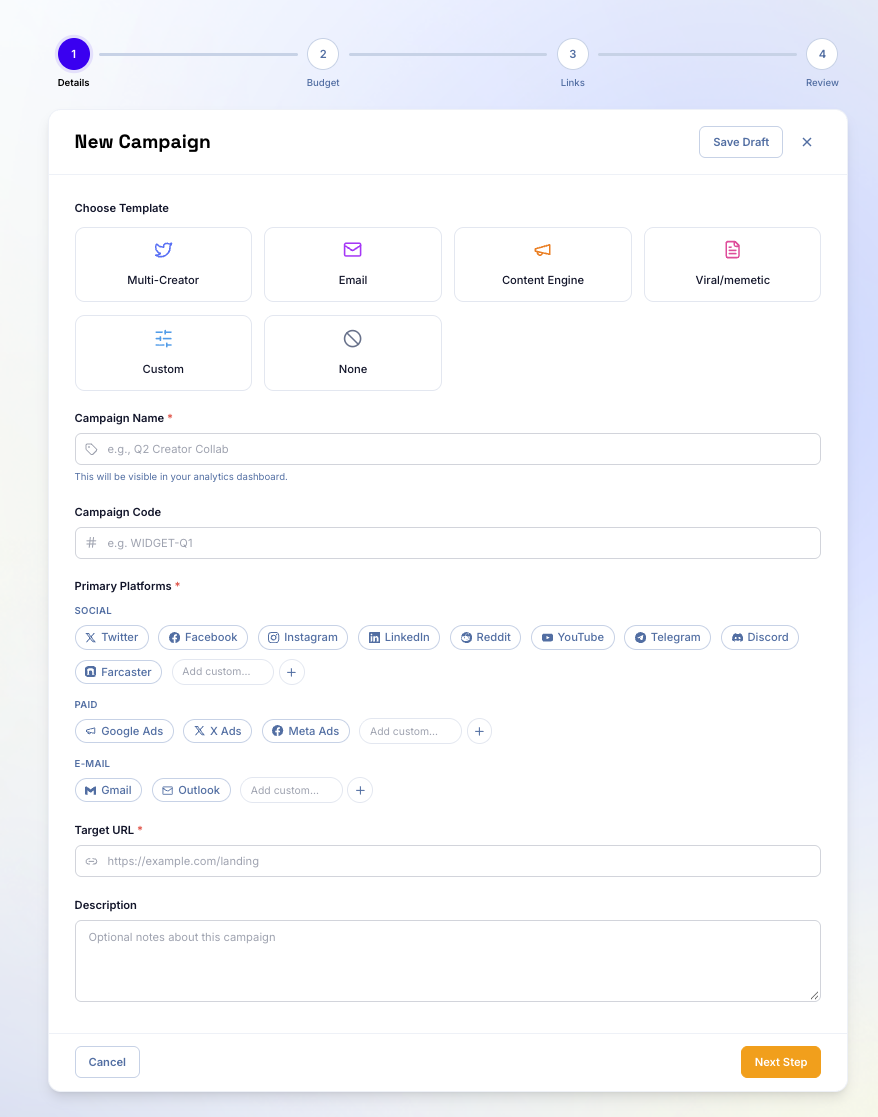Toggle the Reddit platform chip
Image resolution: width=878 pixels, height=1117 pixels.
[486, 637]
